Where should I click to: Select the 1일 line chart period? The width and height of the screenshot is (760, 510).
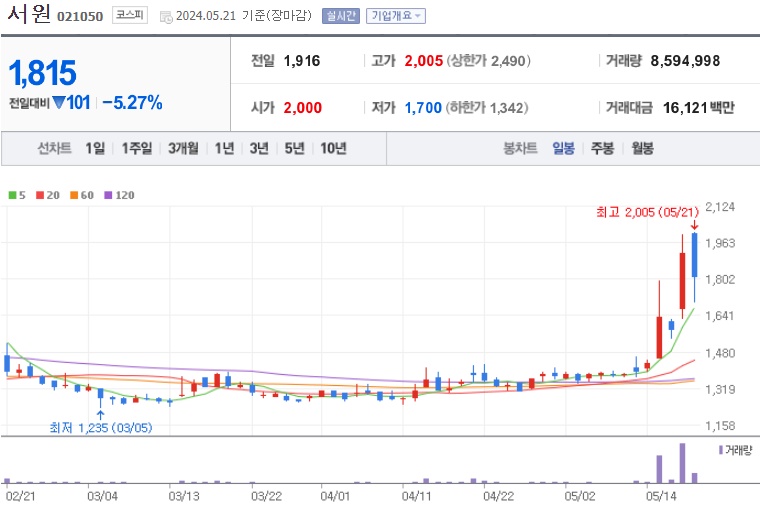pyautogui.click(x=95, y=148)
